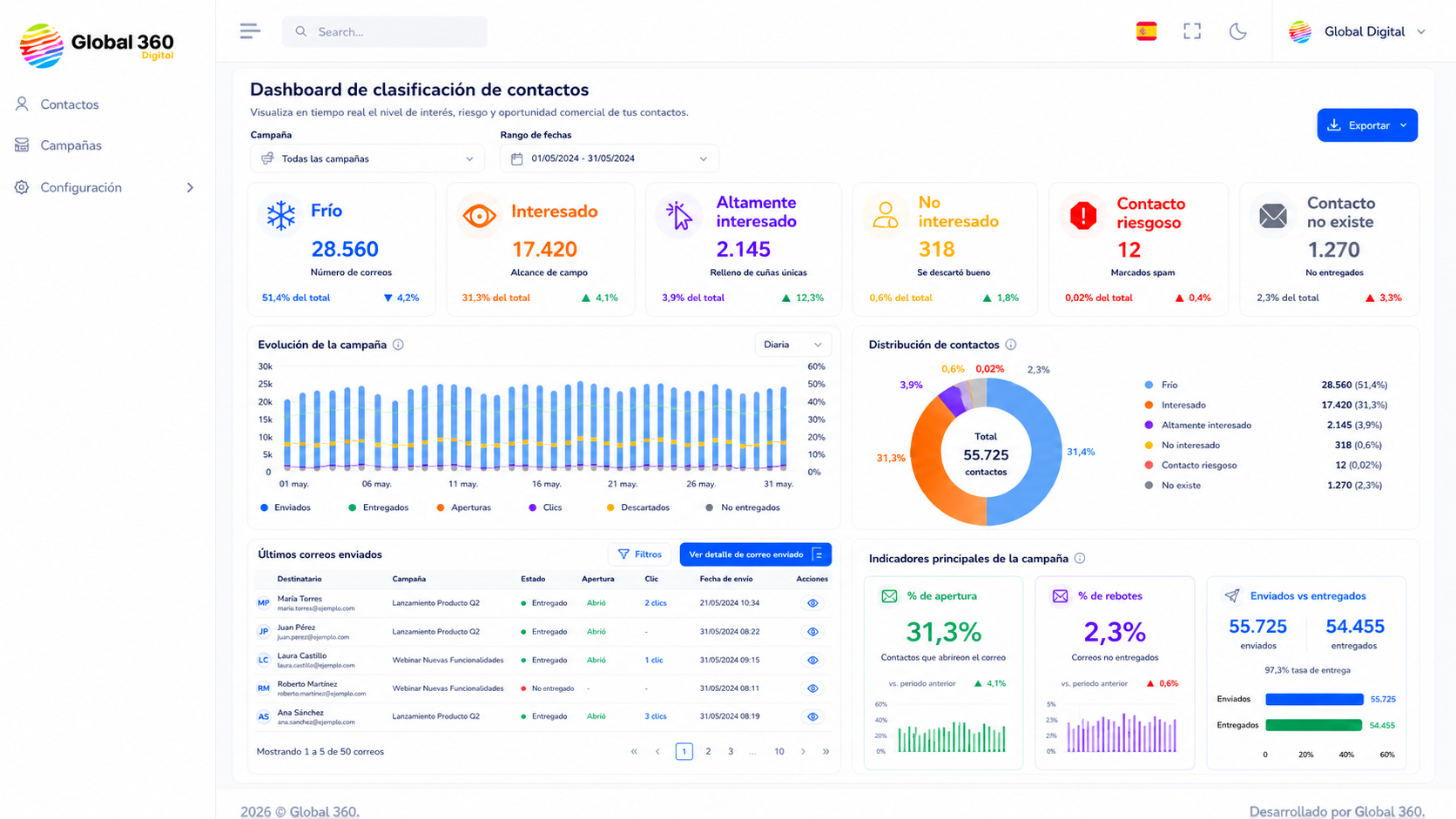Click the No interesado person icon
The image size is (1456, 819).
[x=886, y=215]
